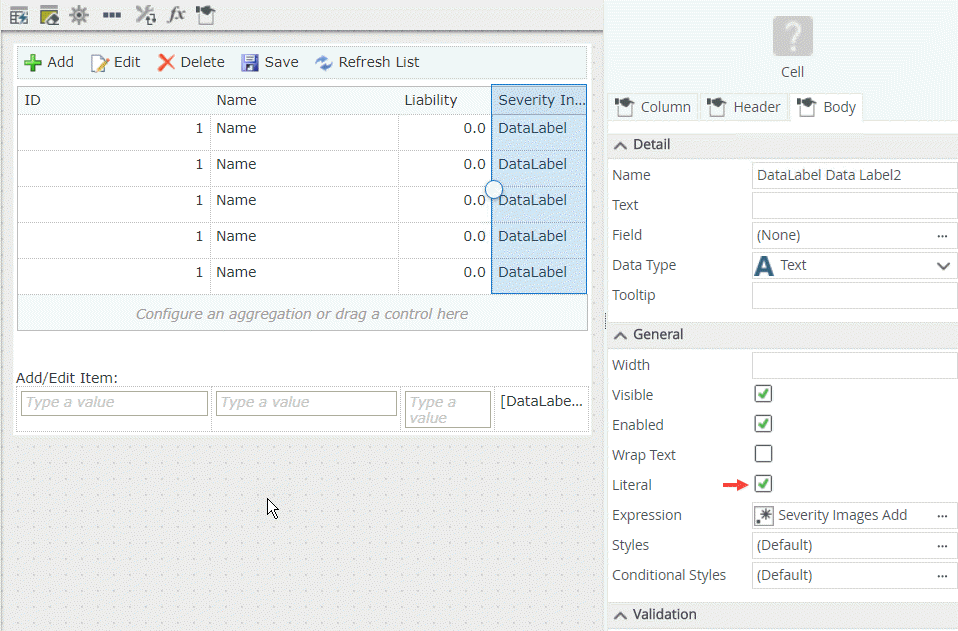
Task: Click the fx expressions icon in toolbar
Action: pos(176,15)
